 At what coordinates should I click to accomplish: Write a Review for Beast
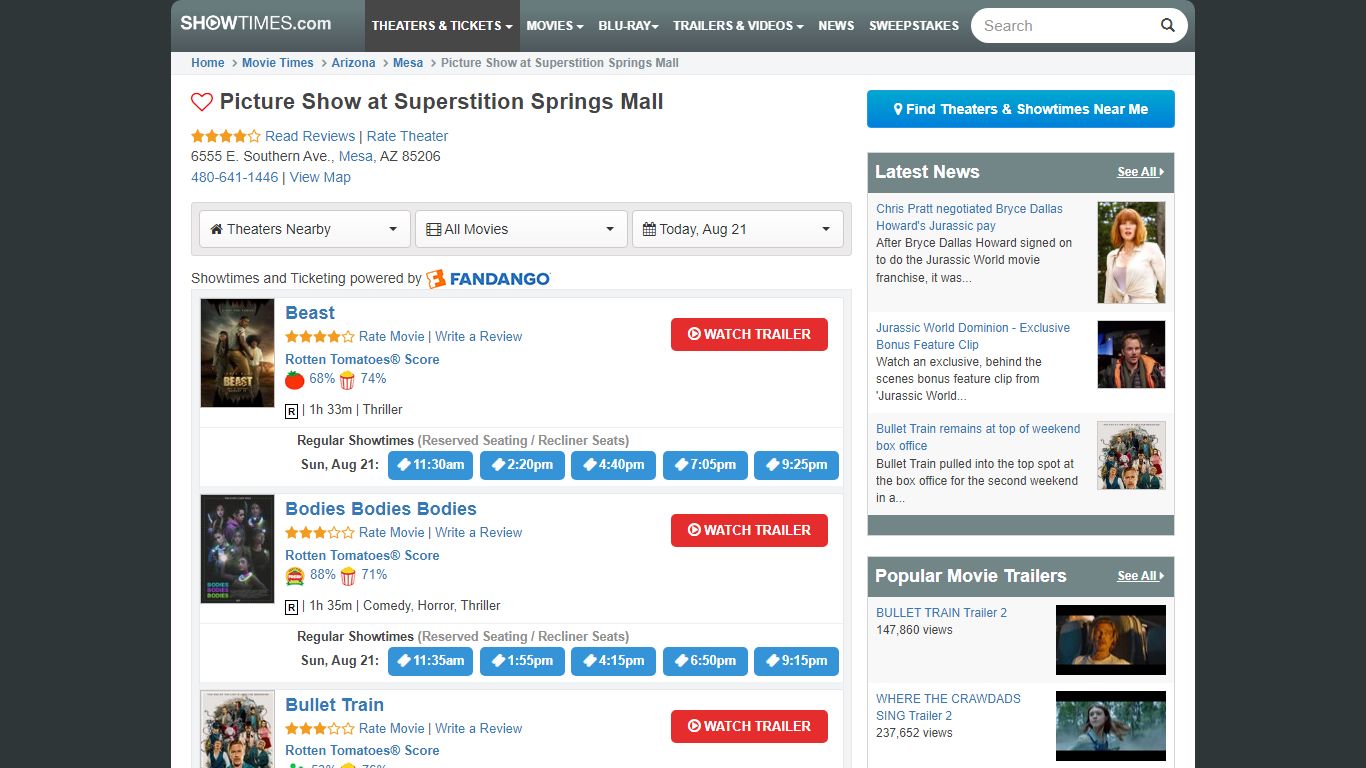(x=478, y=337)
